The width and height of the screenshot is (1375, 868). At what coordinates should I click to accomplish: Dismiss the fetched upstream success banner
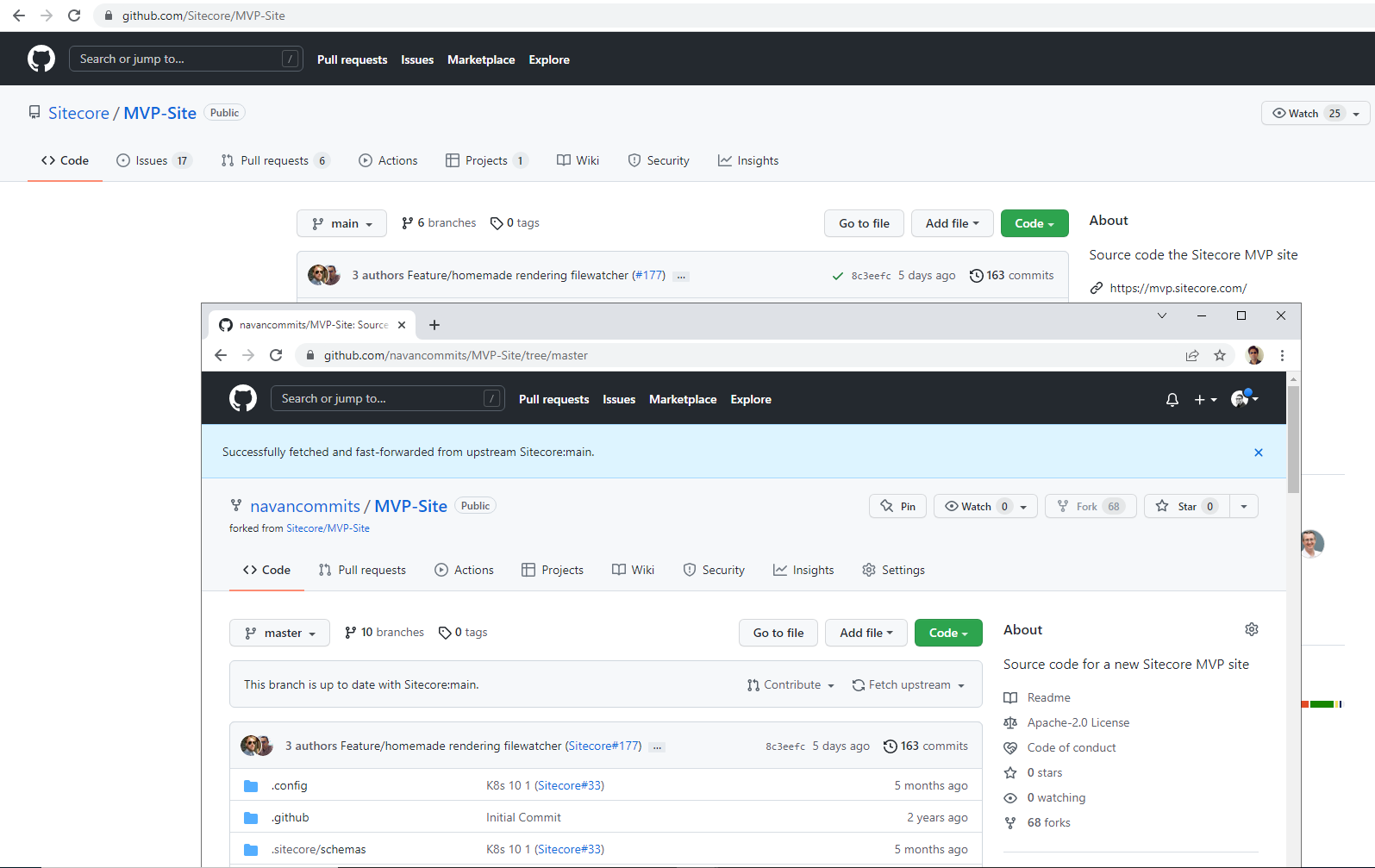coord(1259,453)
